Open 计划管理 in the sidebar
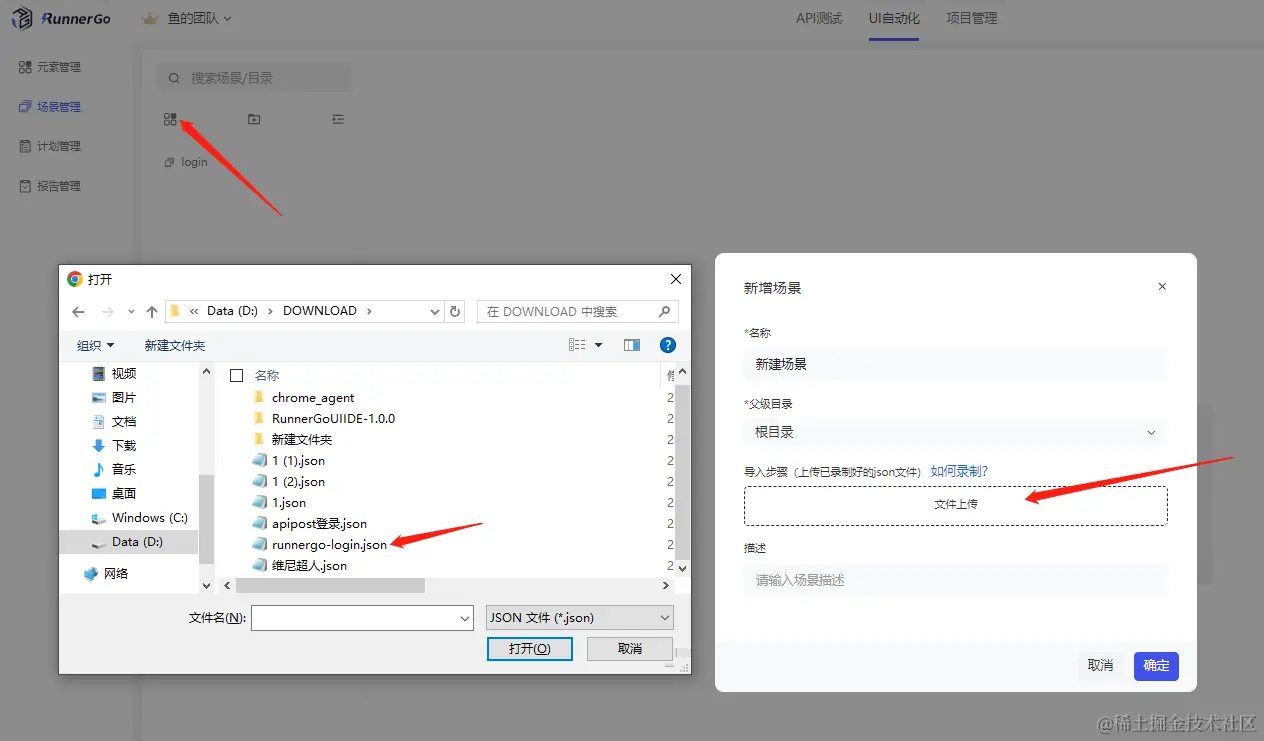Screen dimensions: 1264x741 [50, 146]
